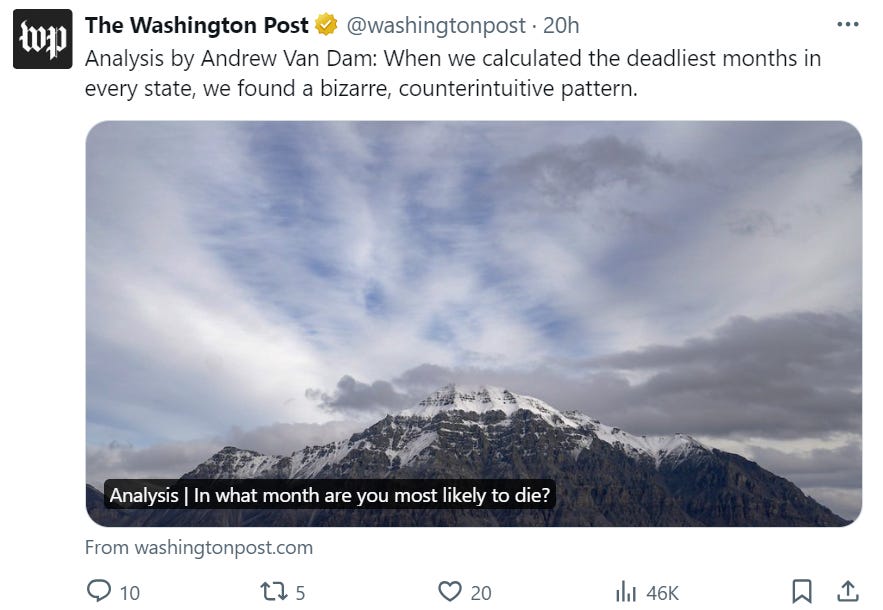883x610 pixels.
Task: Open the 20h timestamp permalink
Action: click(561, 25)
